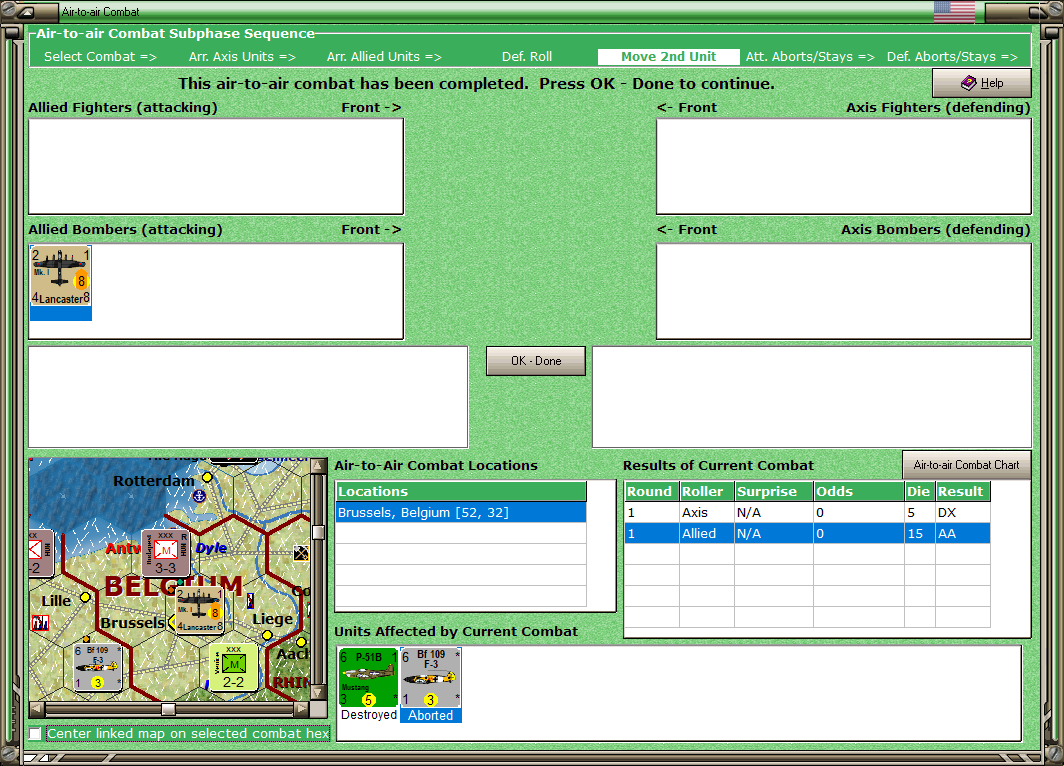Click the US flag icon in title bar
Screen dimensions: 1064x766
pos(954,12)
